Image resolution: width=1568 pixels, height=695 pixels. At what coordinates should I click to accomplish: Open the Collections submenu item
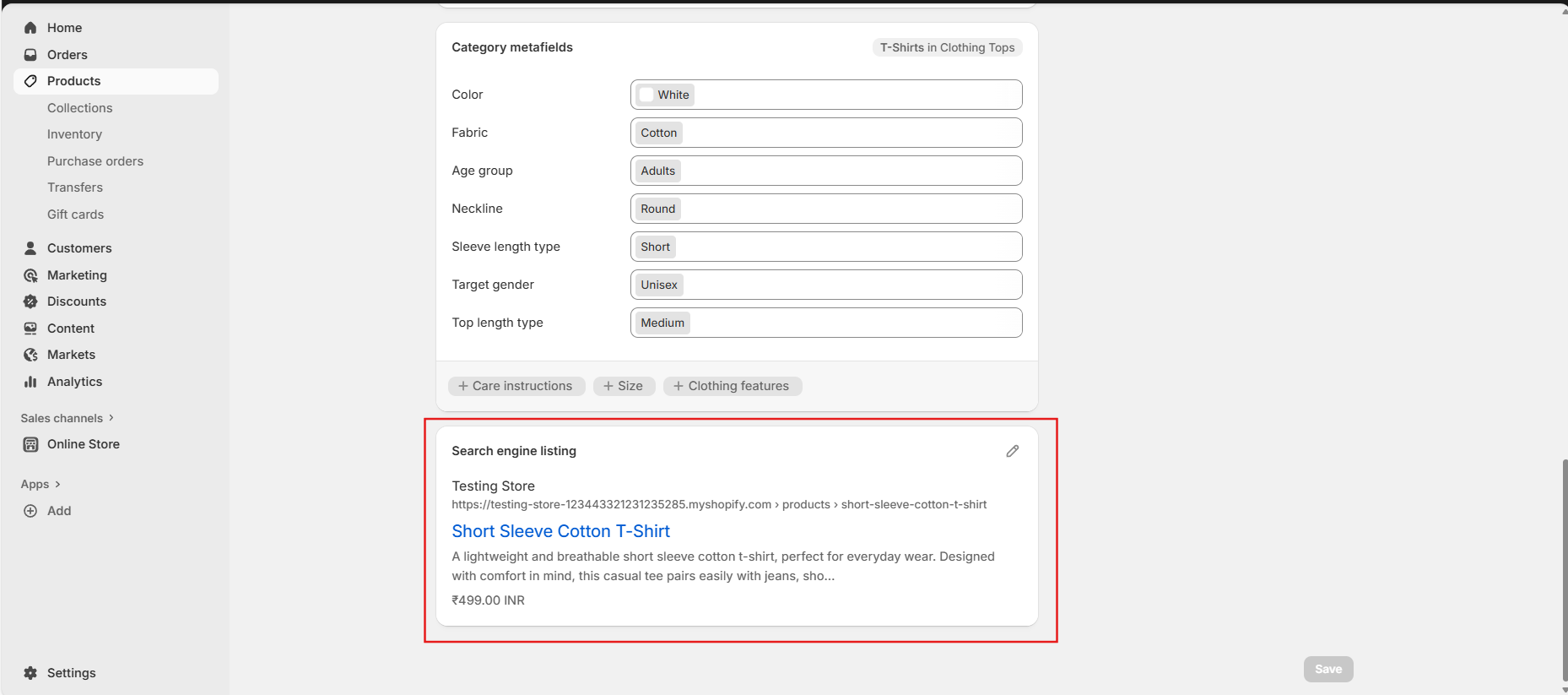(x=79, y=108)
